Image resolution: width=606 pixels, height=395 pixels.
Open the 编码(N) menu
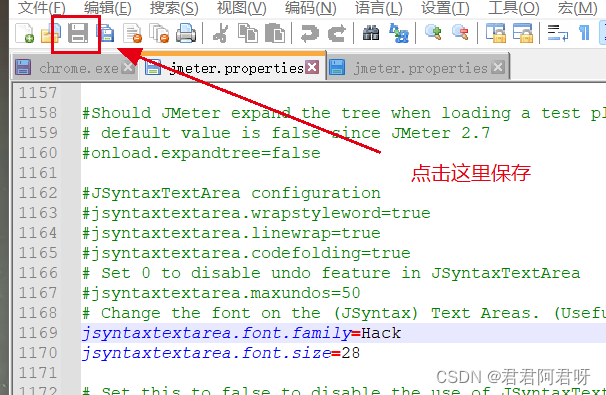tap(311, 8)
